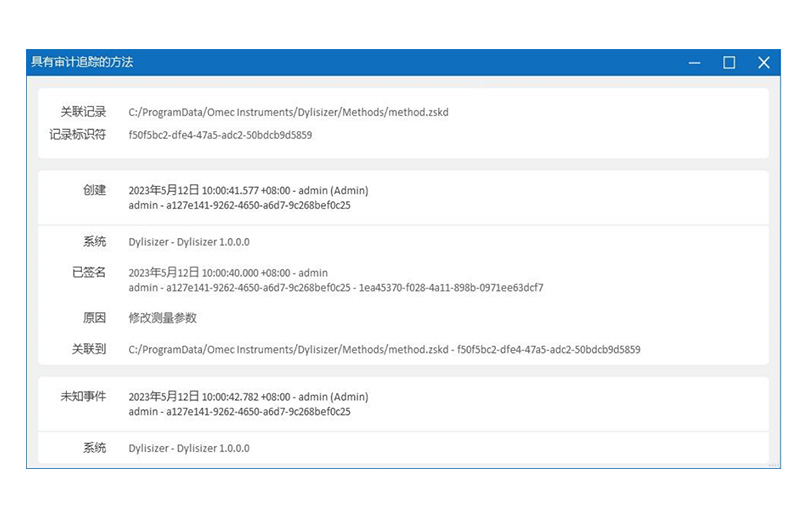The width and height of the screenshot is (800, 524).
Task: Click the Dylisizer 1.0.0.0 text under 未知事件
Action: click(189, 449)
